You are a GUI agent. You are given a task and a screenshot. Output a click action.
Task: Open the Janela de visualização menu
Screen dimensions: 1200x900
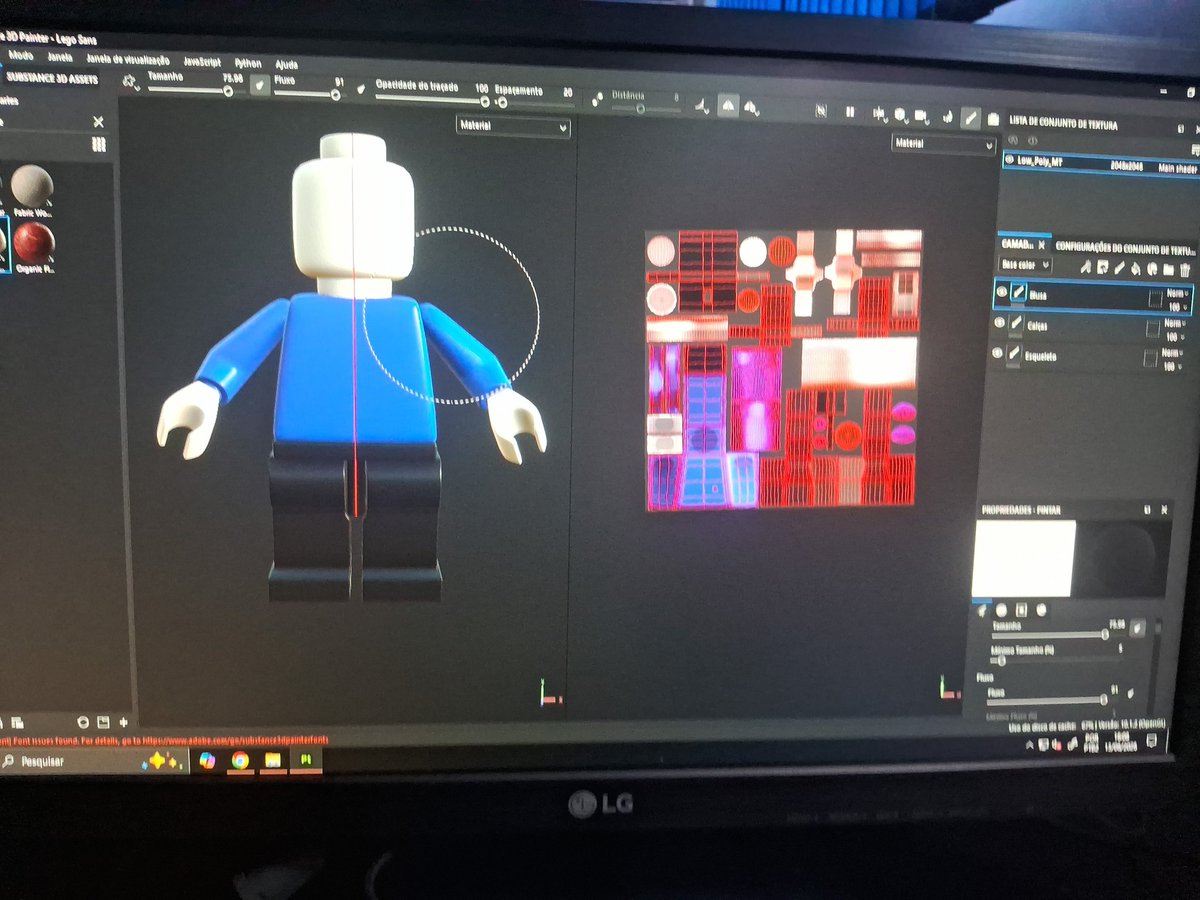tap(127, 59)
